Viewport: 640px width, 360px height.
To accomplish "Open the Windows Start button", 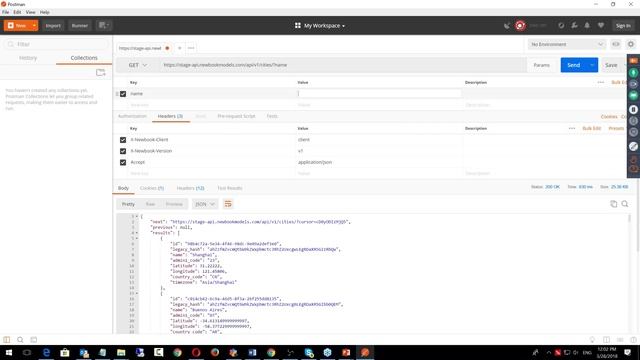I will tap(8, 353).
